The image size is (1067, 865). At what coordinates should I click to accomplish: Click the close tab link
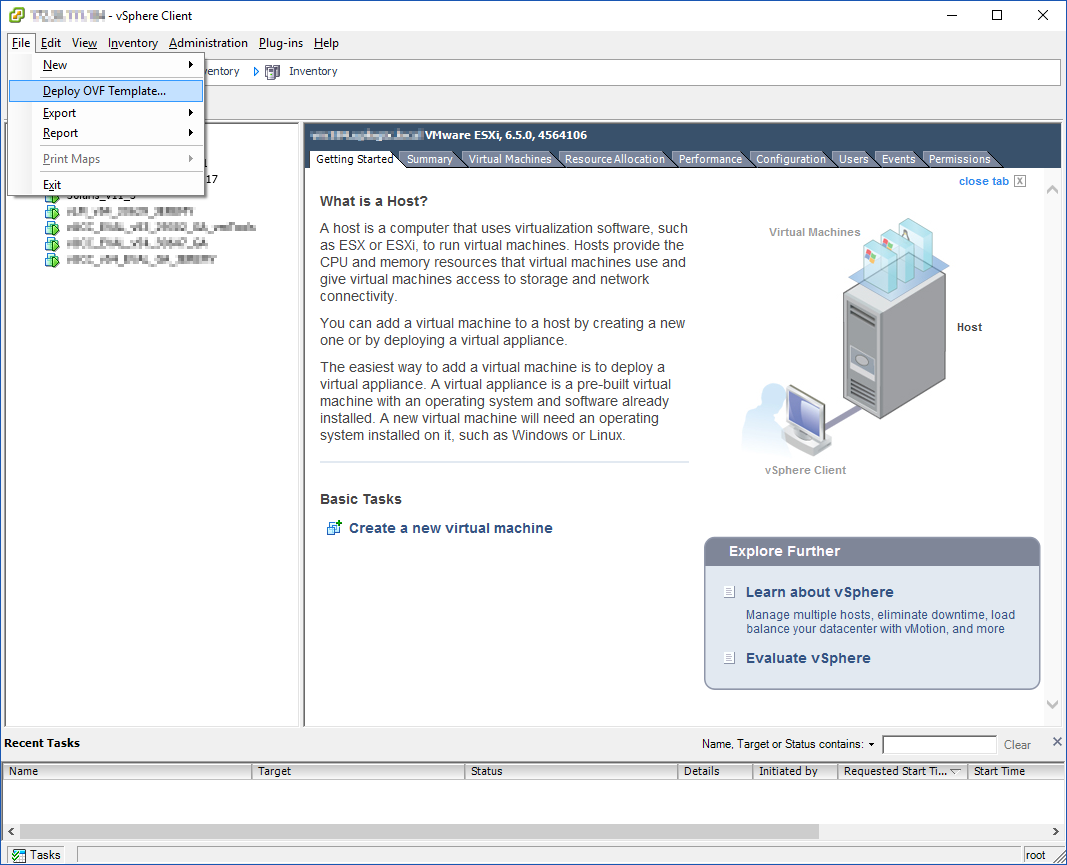(x=983, y=181)
